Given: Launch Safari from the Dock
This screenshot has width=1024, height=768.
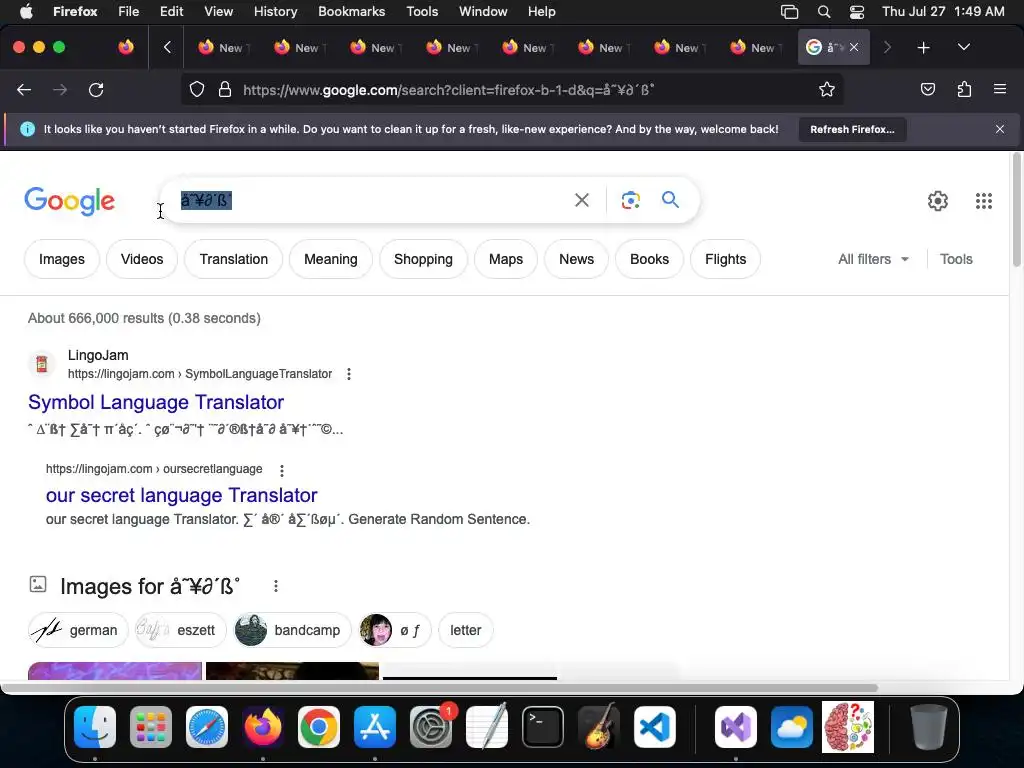Looking at the screenshot, I should [207, 727].
